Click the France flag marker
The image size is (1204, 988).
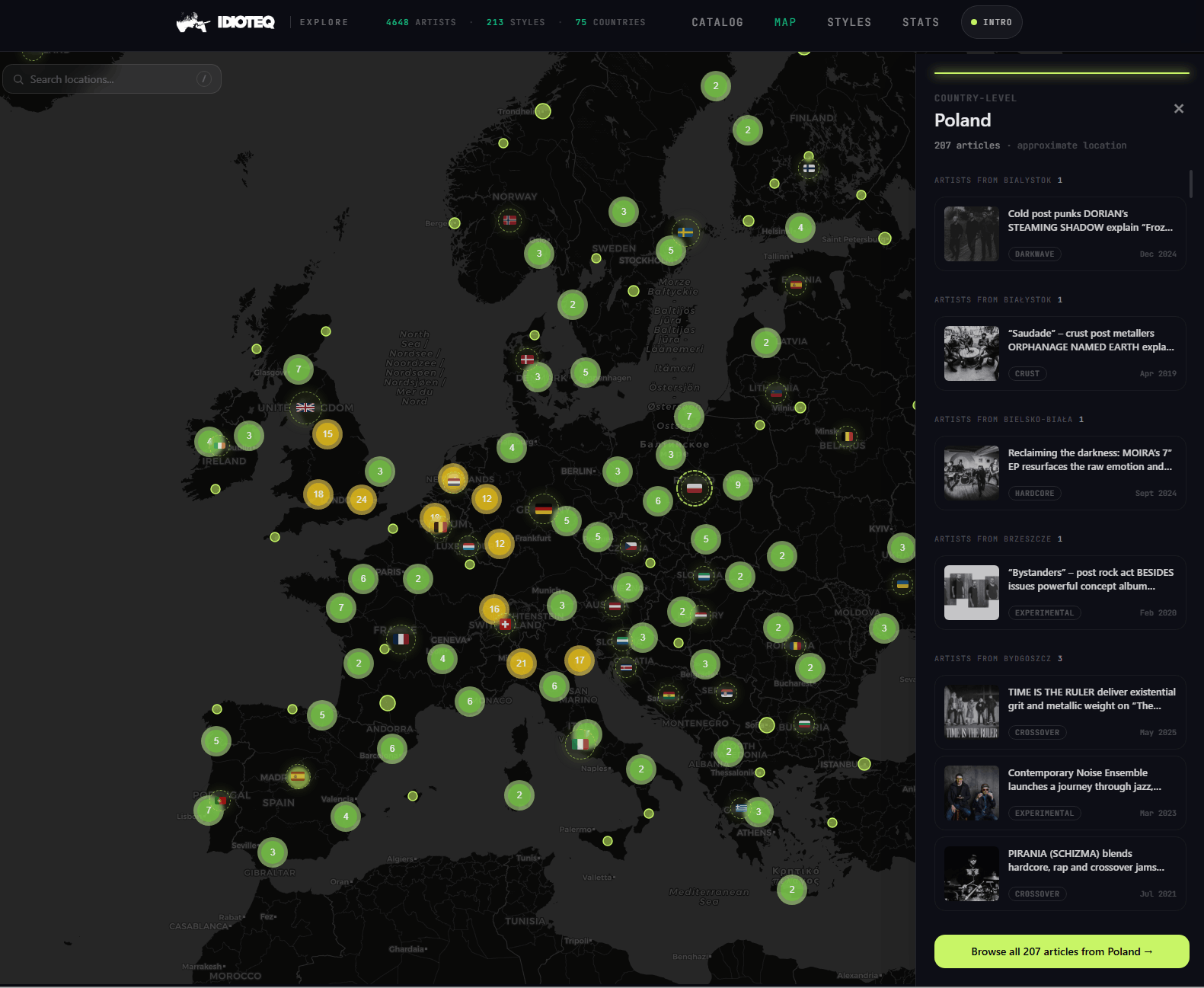click(402, 639)
